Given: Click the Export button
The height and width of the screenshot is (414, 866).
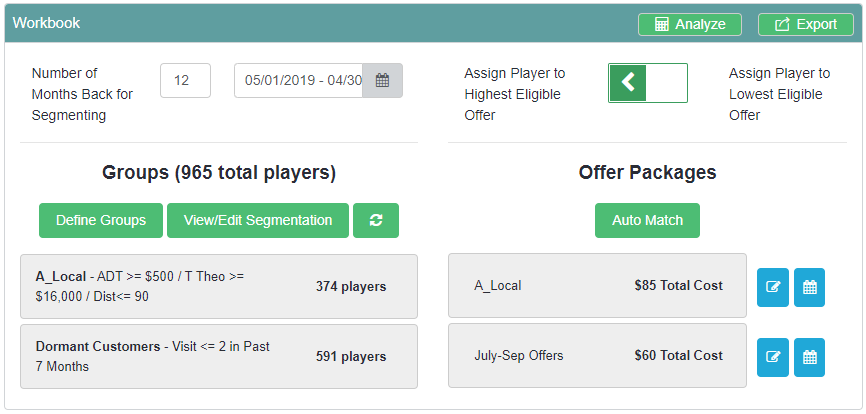Looking at the screenshot, I should (805, 24).
